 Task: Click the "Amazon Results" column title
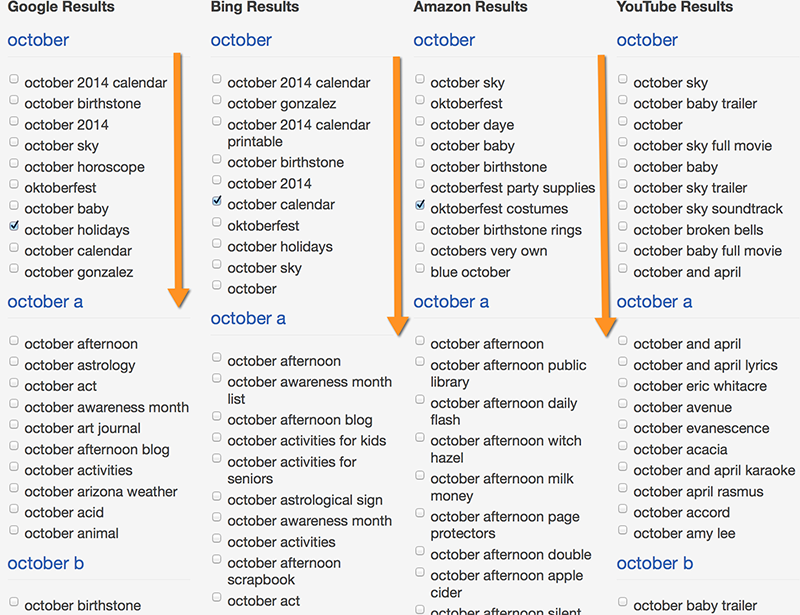(x=470, y=7)
